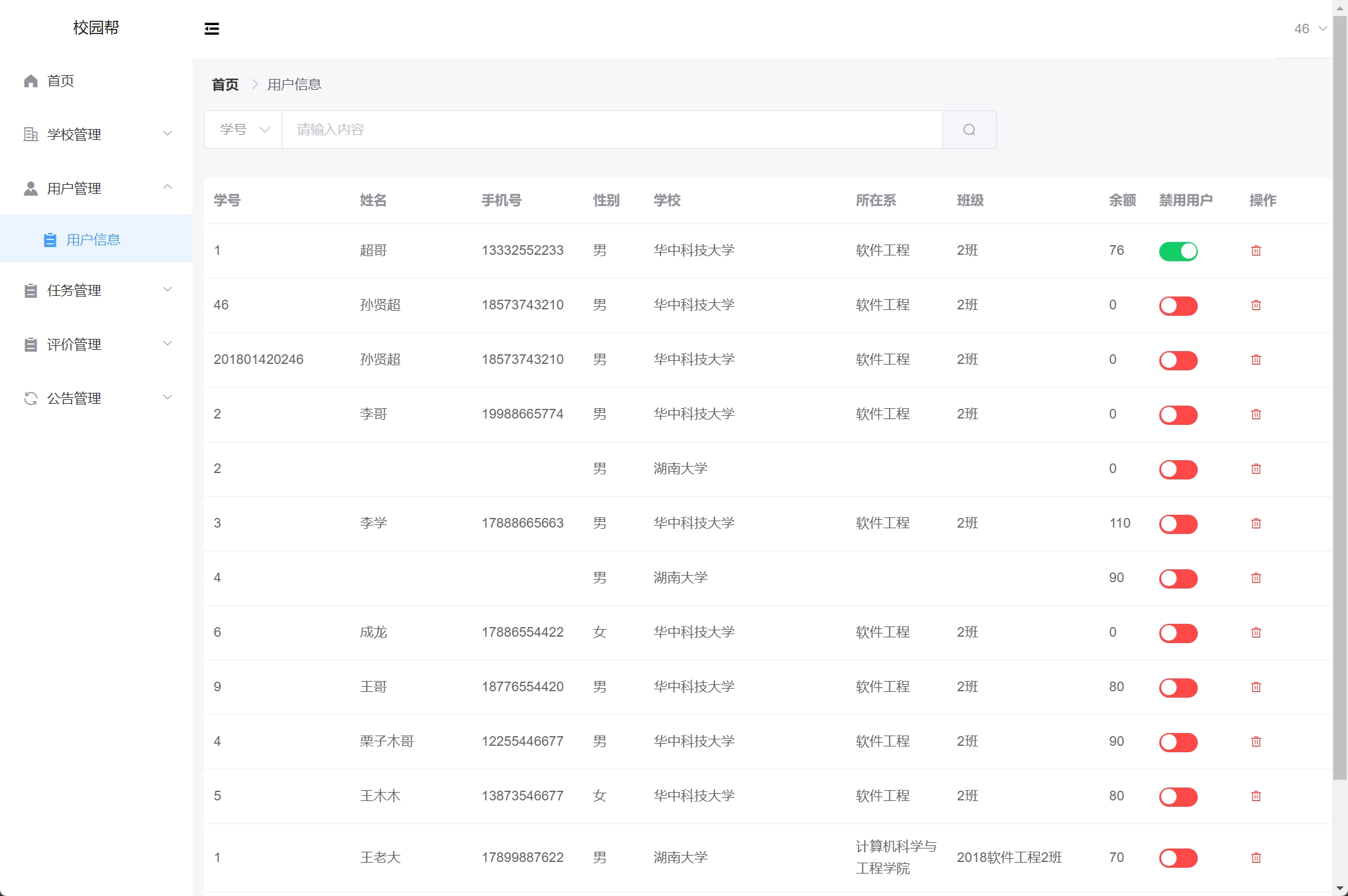The width and height of the screenshot is (1348, 896).
Task: Click 计算机科学与工程学院 department cell
Action: click(896, 857)
